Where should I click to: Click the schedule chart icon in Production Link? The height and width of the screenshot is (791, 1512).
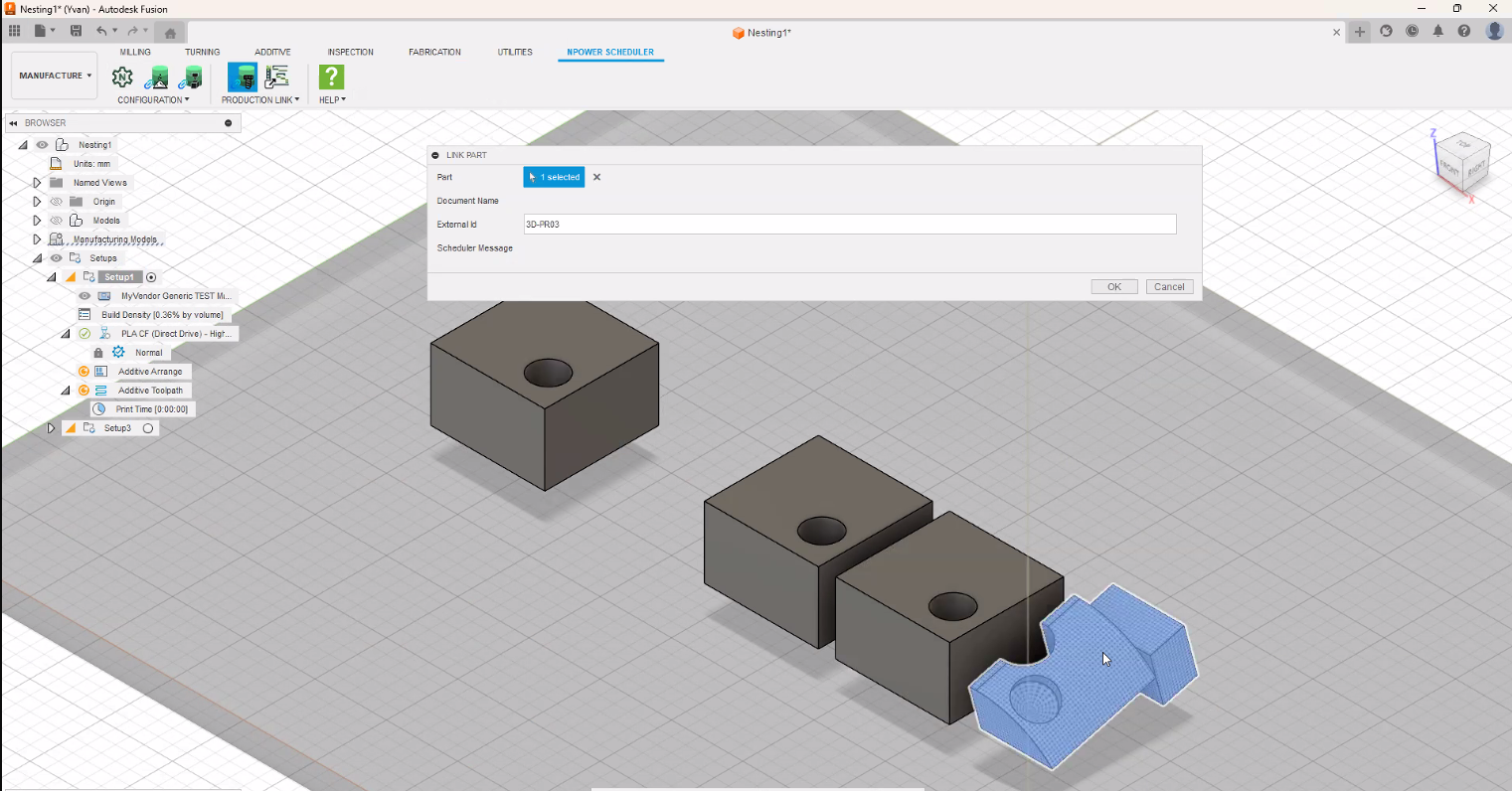pyautogui.click(x=276, y=78)
